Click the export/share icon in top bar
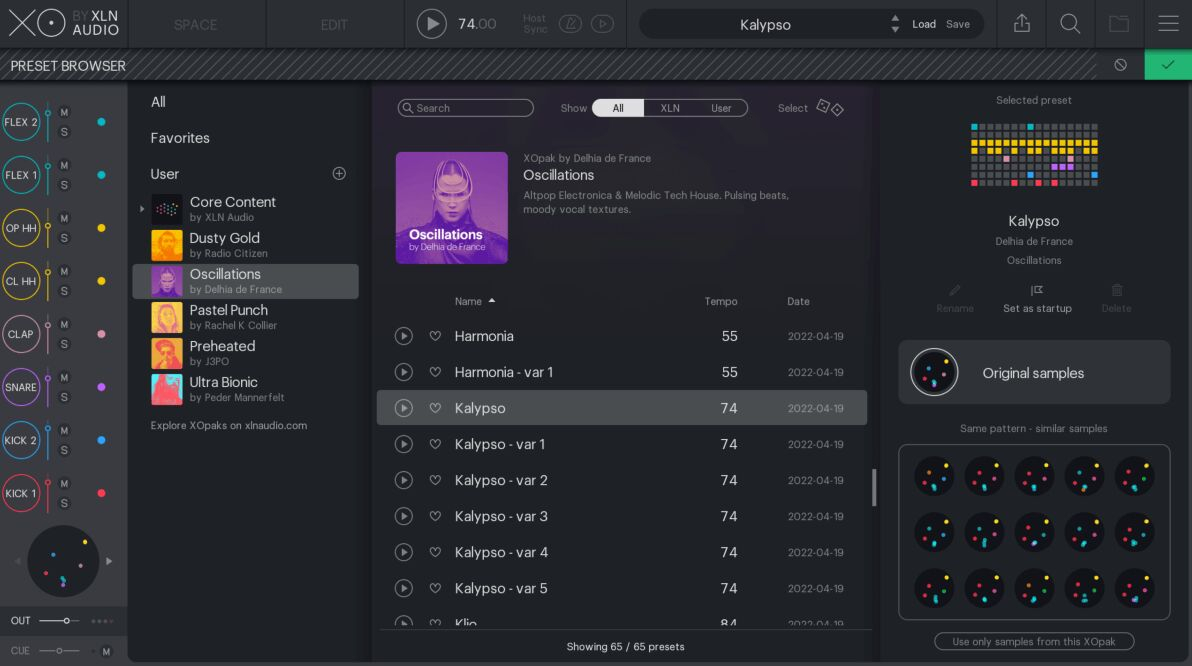The height and width of the screenshot is (666, 1192). click(1021, 24)
